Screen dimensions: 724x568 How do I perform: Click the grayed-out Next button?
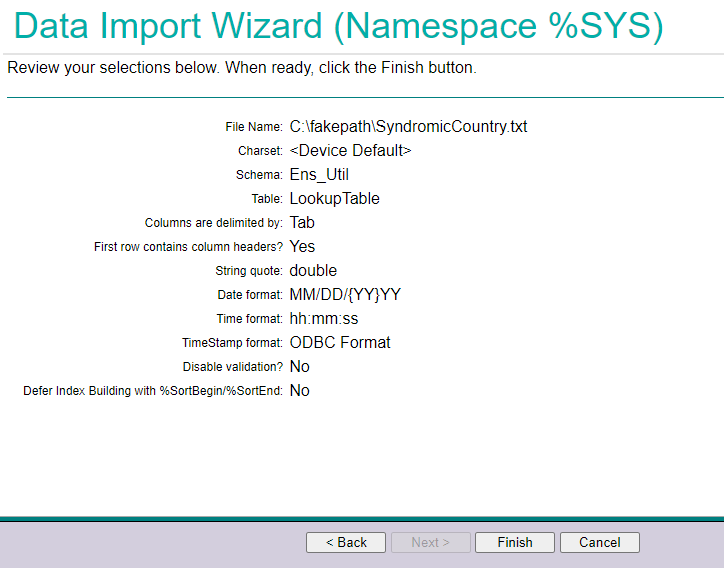(x=430, y=542)
